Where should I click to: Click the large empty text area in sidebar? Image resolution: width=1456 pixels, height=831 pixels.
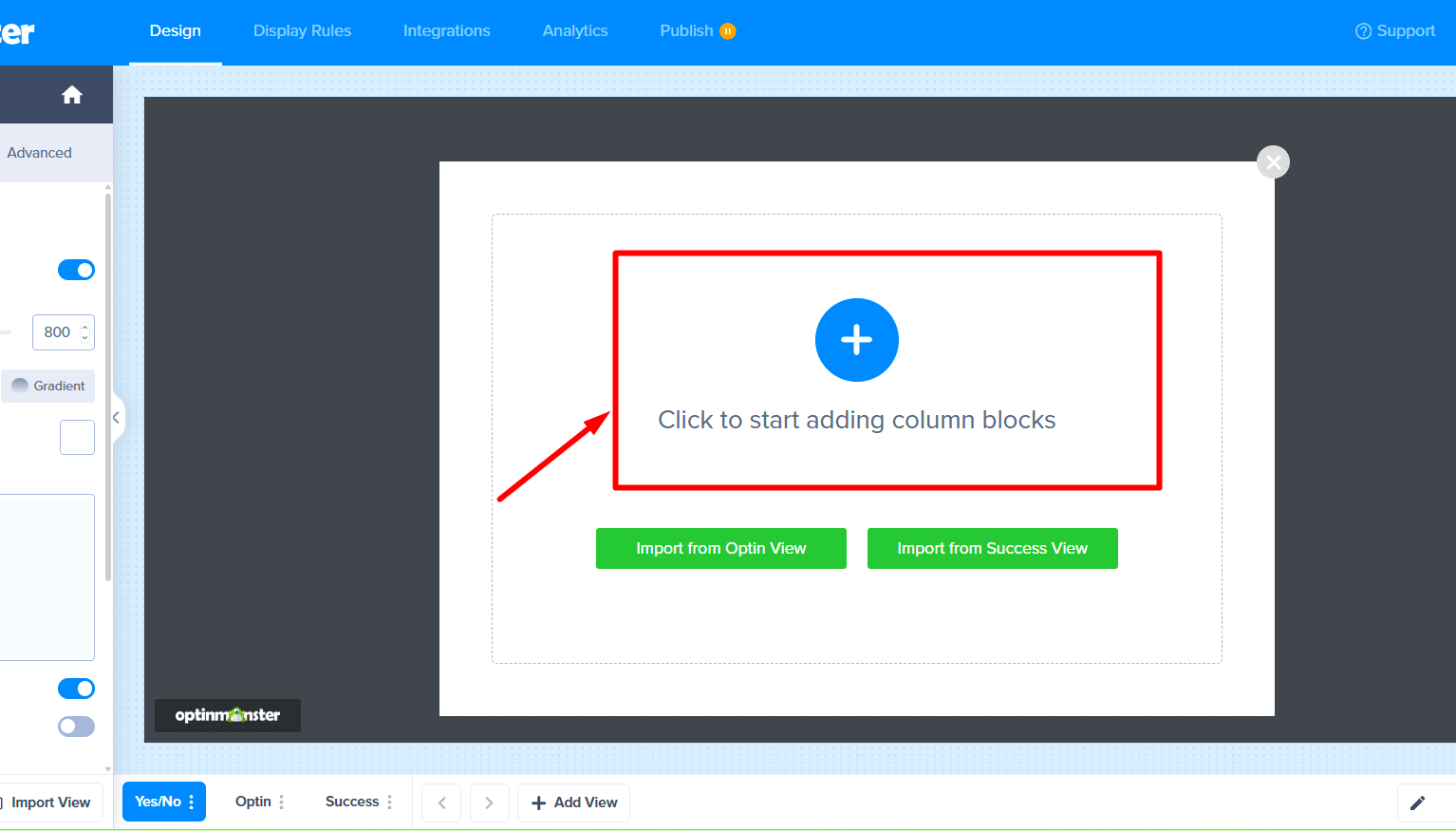tap(47, 576)
